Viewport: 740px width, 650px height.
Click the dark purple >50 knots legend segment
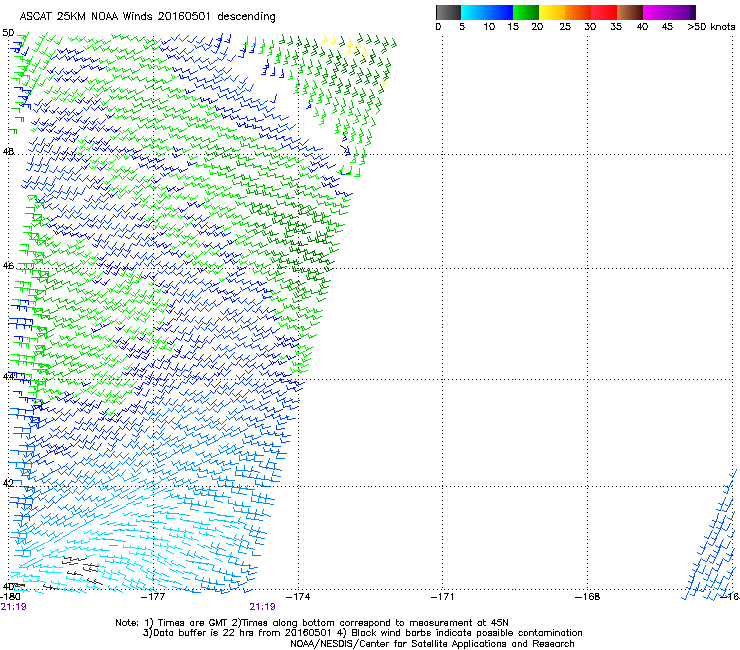coord(693,12)
